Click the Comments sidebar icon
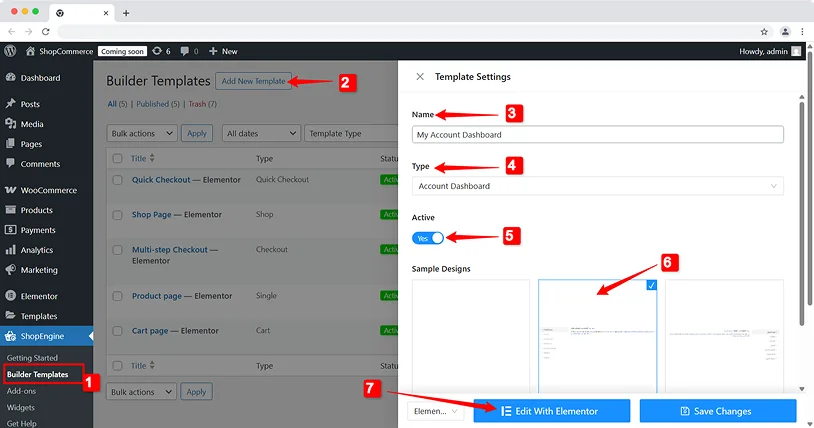This screenshot has width=814, height=428. click(10, 163)
